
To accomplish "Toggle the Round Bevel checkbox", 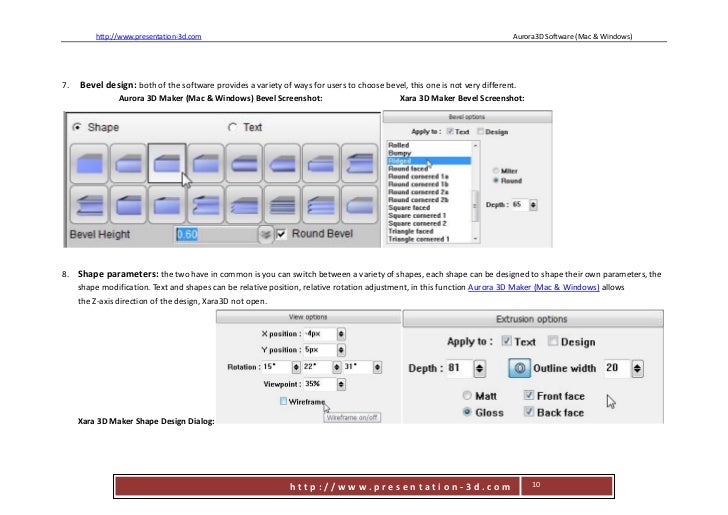I will [281, 234].
